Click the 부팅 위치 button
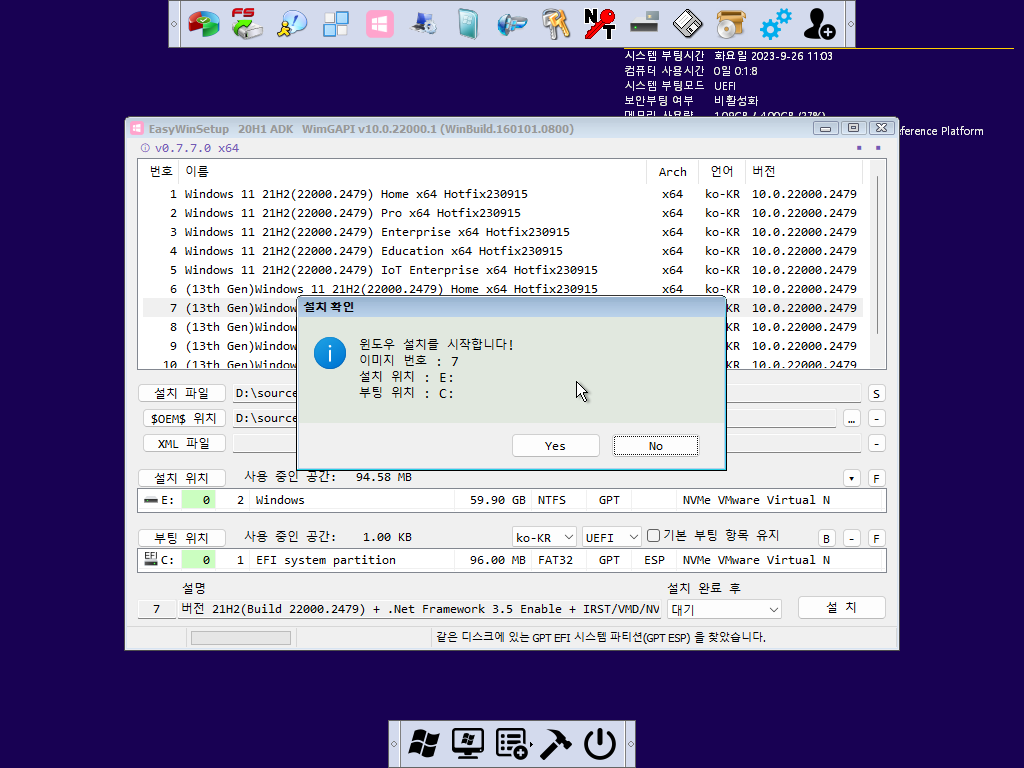The image size is (1024, 768). [x=182, y=538]
